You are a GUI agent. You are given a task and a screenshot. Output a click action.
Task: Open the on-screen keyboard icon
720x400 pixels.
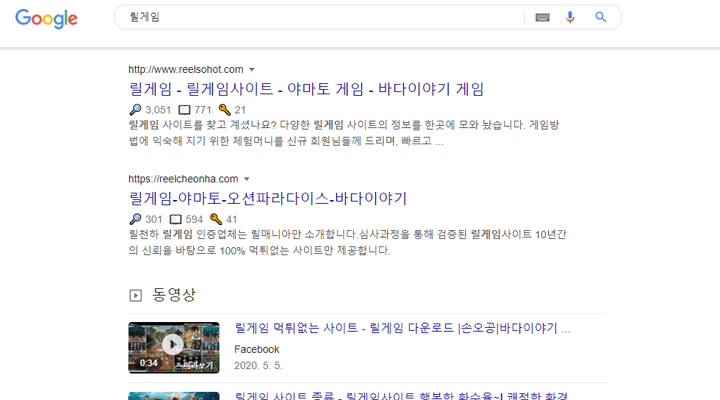[x=542, y=17]
